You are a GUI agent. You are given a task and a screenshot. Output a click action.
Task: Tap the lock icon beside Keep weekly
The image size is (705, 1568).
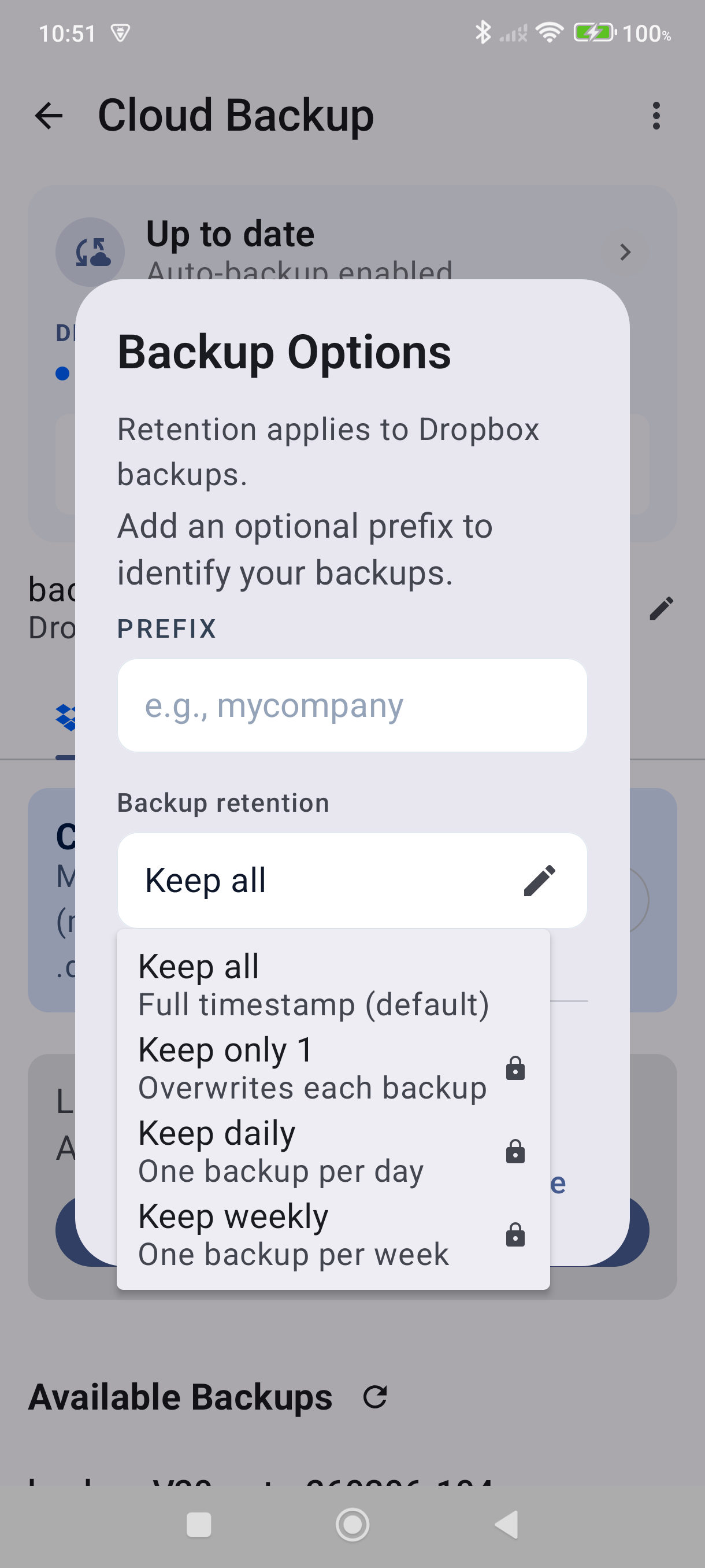coord(515,1235)
